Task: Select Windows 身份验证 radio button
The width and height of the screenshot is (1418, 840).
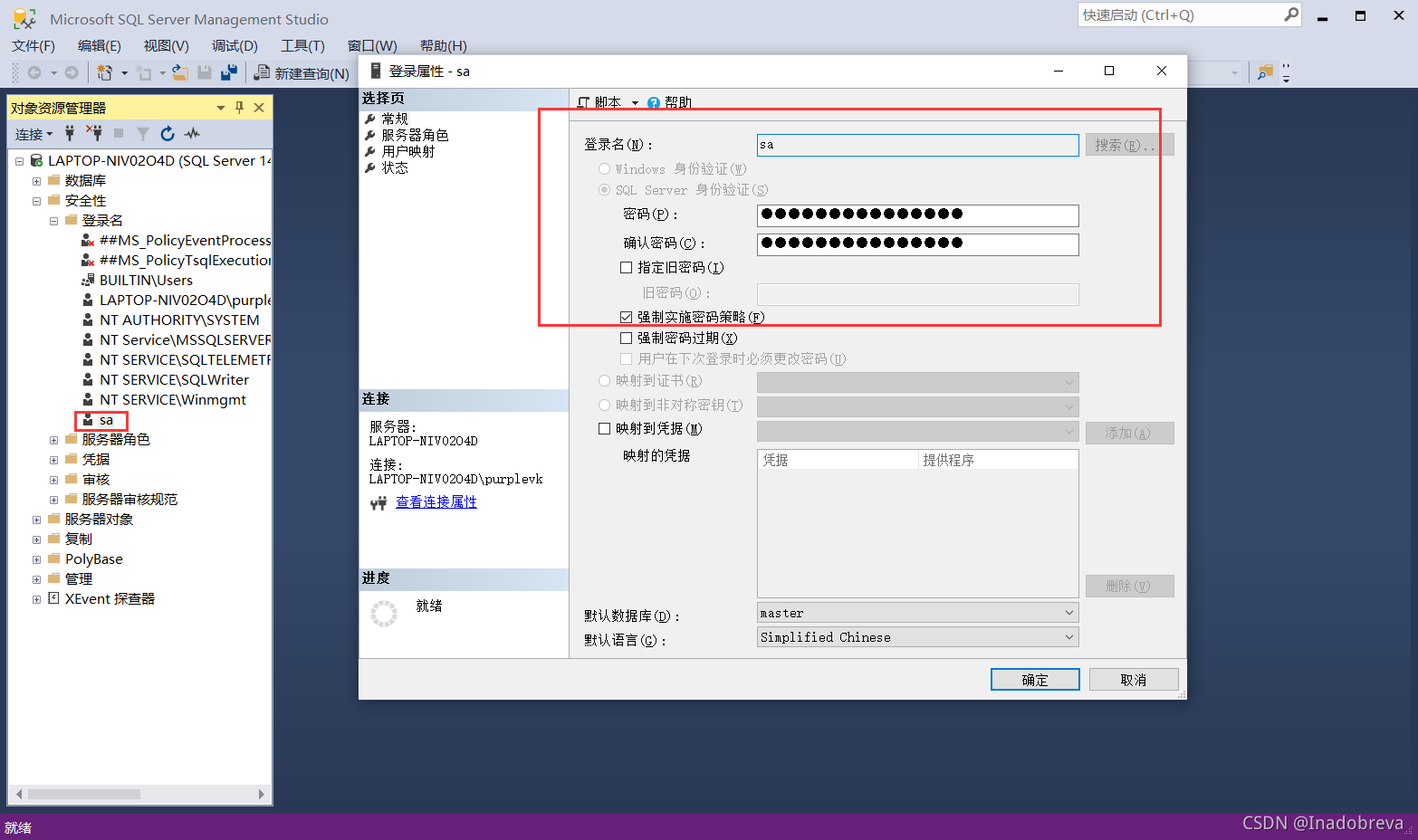Action: click(x=604, y=168)
